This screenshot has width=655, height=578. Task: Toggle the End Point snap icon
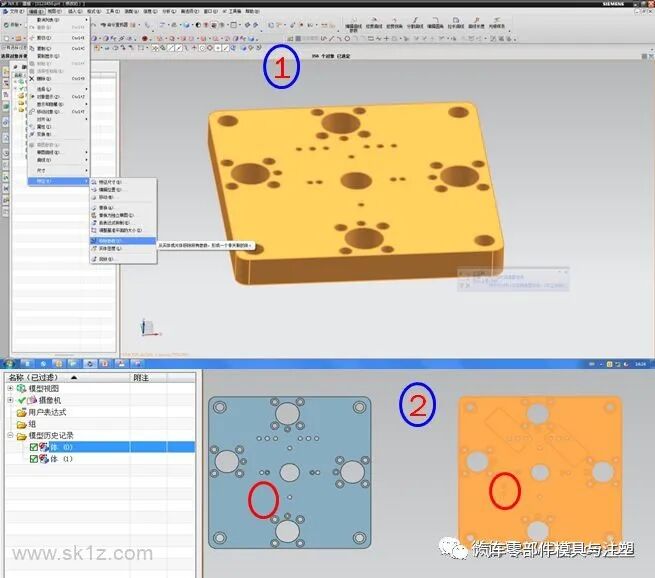click(171, 48)
